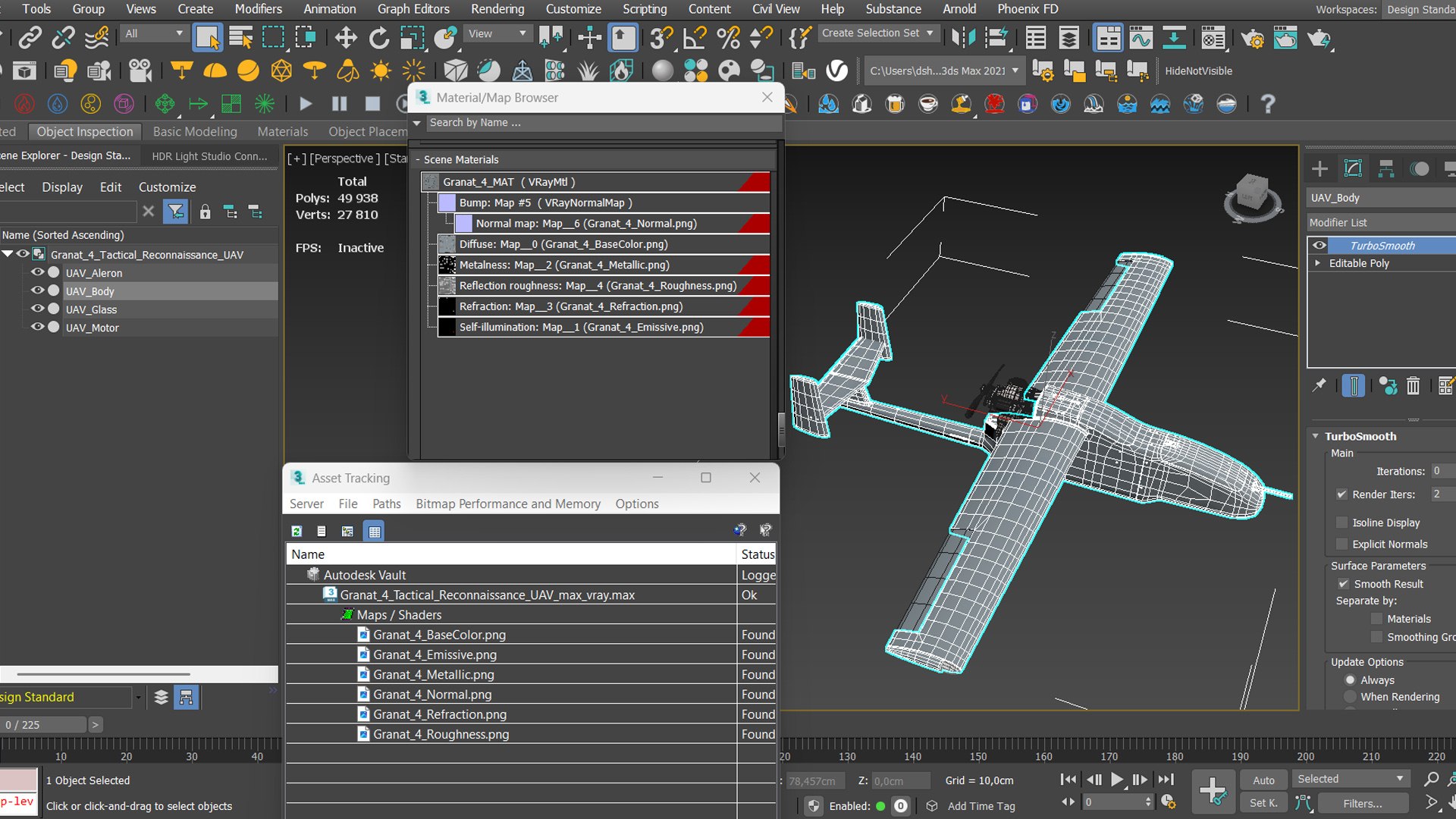Select the When Rendering radio option
This screenshot has height=819, width=1456.
1351,697
